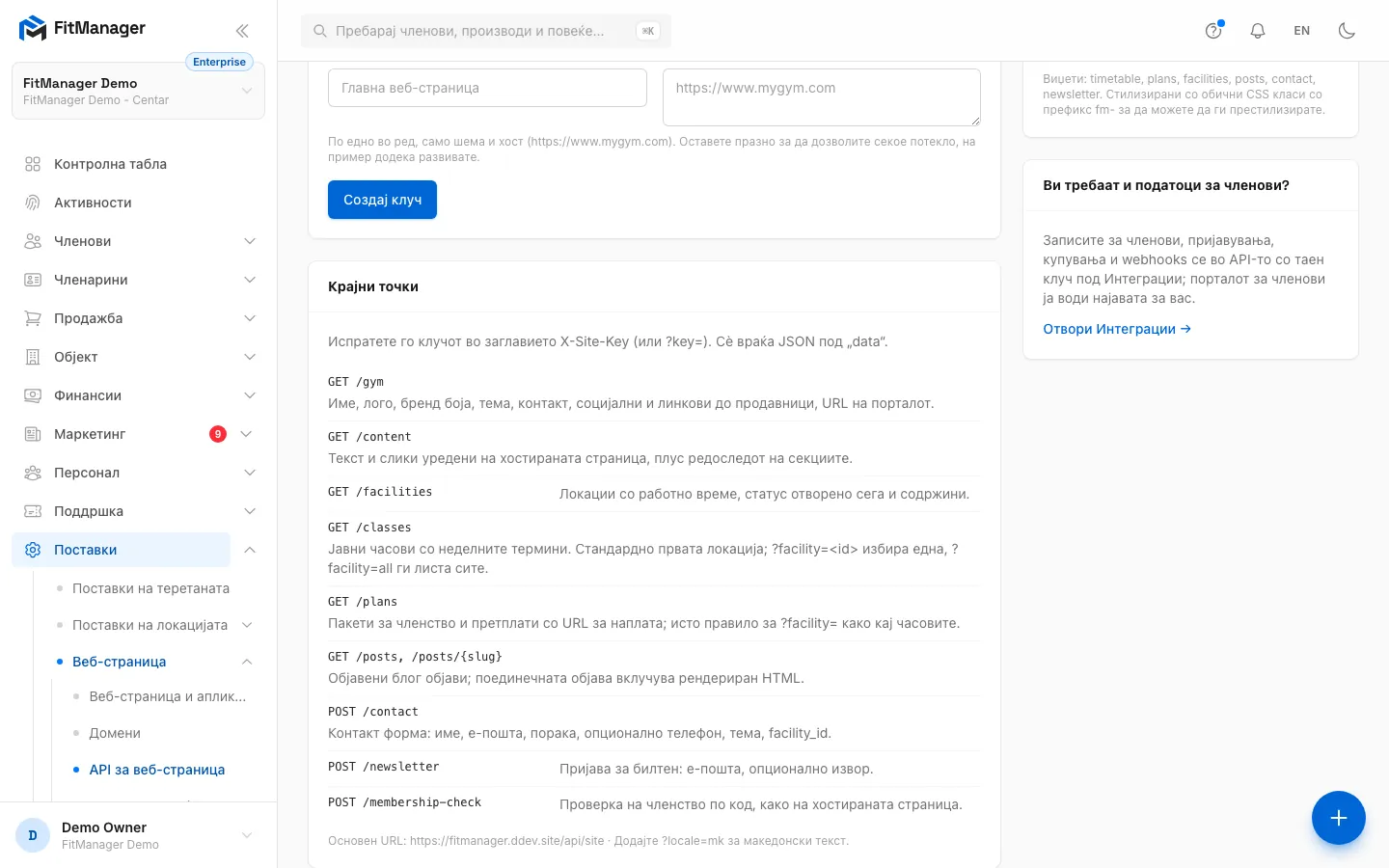Screen dimensions: 1389x868
Task: Open the notifications bell
Action: [1258, 31]
